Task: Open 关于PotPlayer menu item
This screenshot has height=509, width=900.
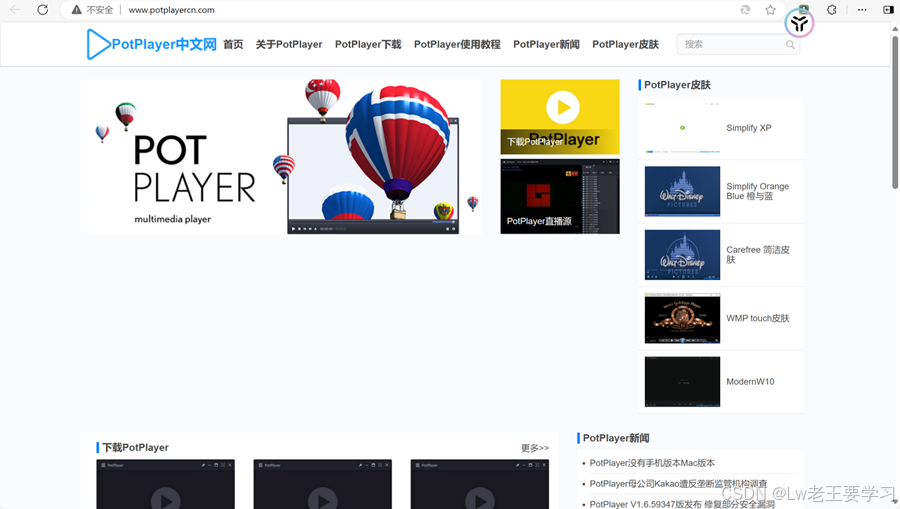Action: pos(289,44)
